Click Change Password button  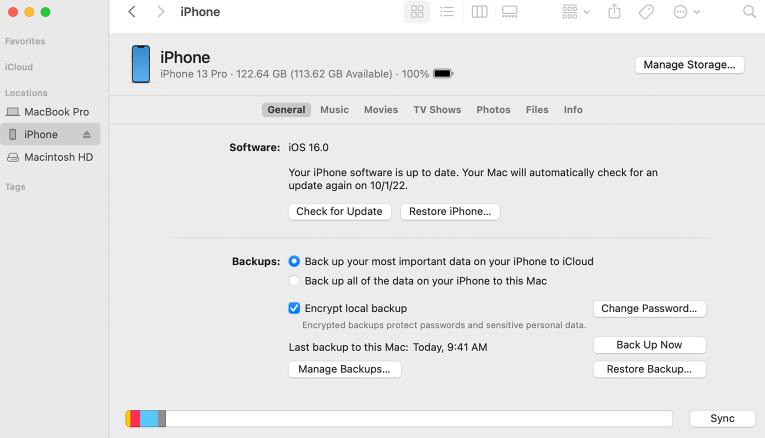649,309
